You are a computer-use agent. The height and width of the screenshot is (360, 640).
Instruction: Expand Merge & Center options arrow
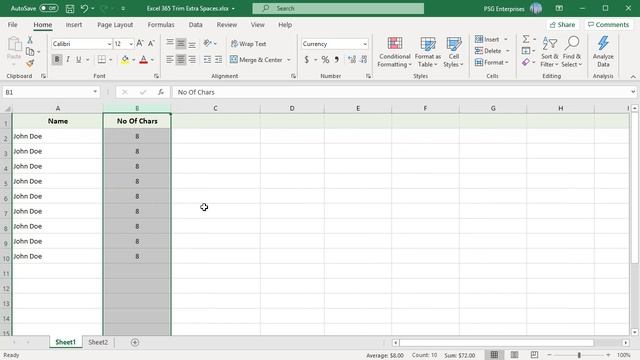tap(289, 60)
